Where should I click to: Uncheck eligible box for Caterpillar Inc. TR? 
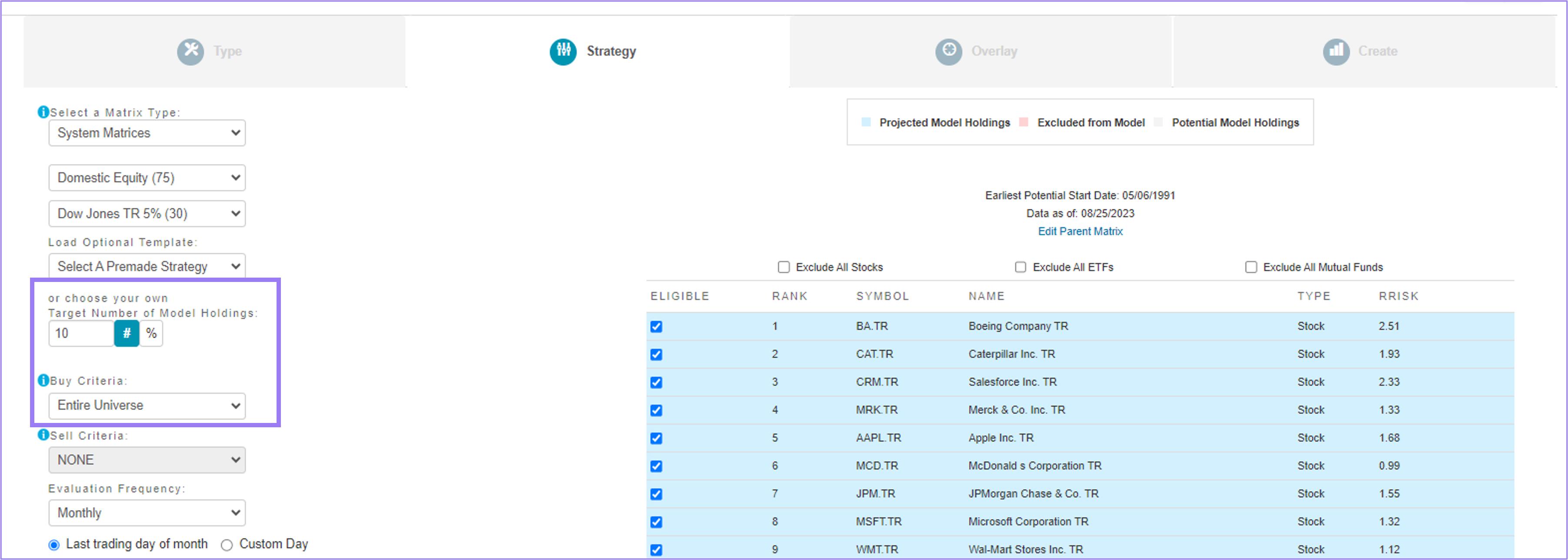pos(656,355)
